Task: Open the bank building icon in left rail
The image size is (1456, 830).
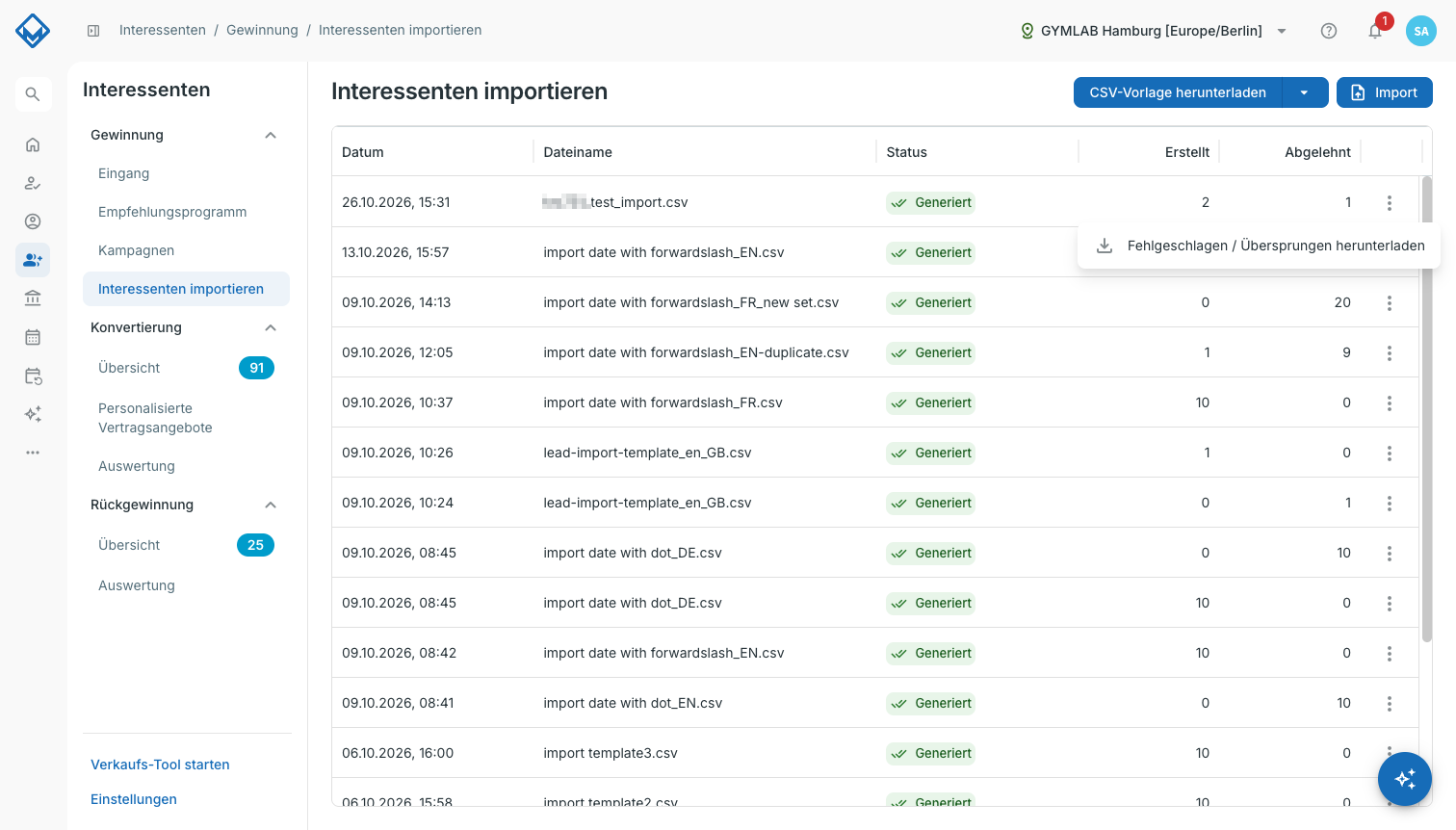Action: coord(33,298)
